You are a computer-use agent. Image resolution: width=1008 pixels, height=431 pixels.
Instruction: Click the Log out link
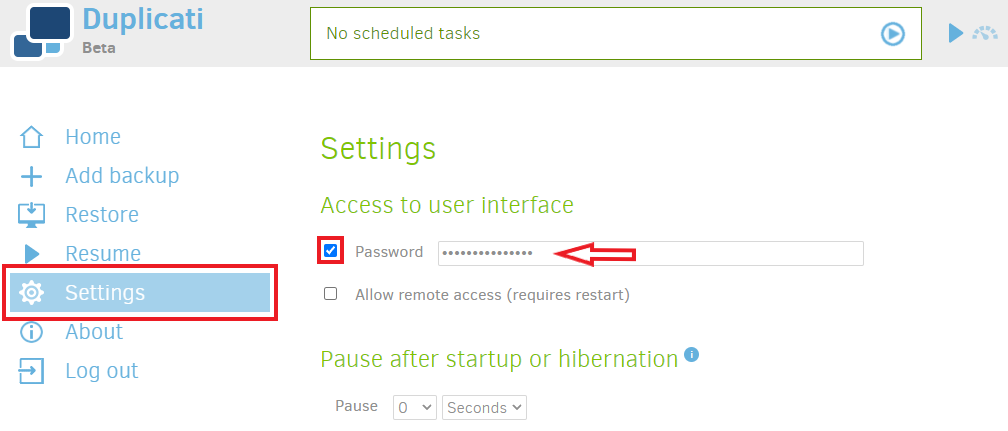click(102, 371)
